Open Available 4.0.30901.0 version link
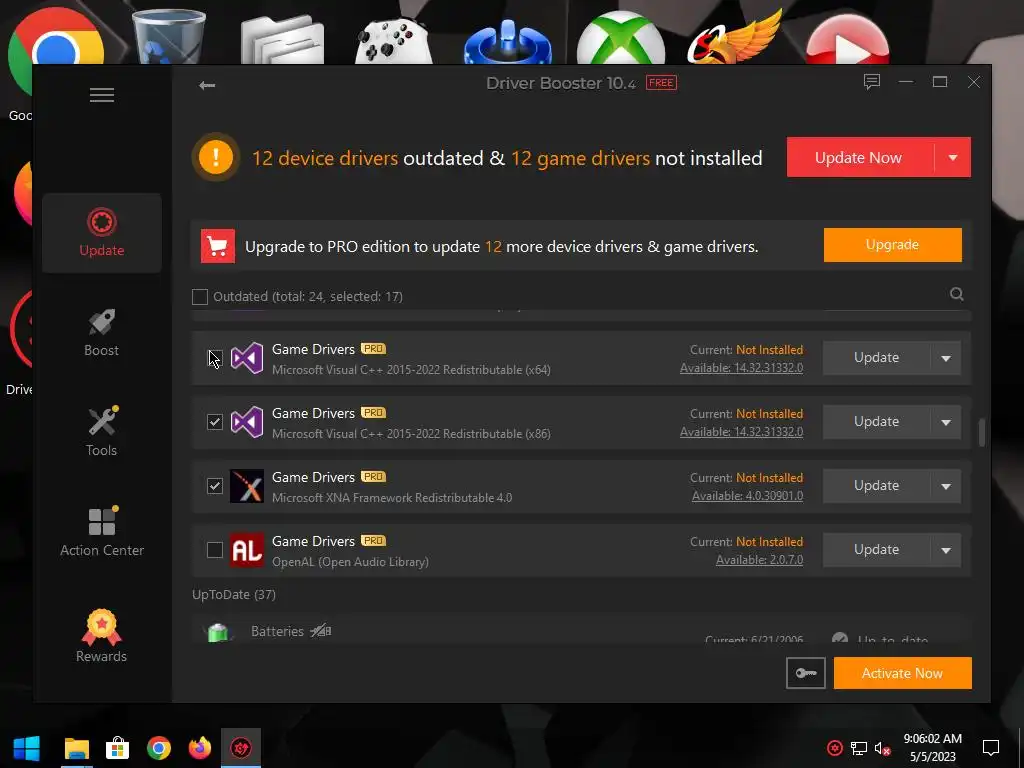Screen dimensions: 1024x768 coord(747,496)
